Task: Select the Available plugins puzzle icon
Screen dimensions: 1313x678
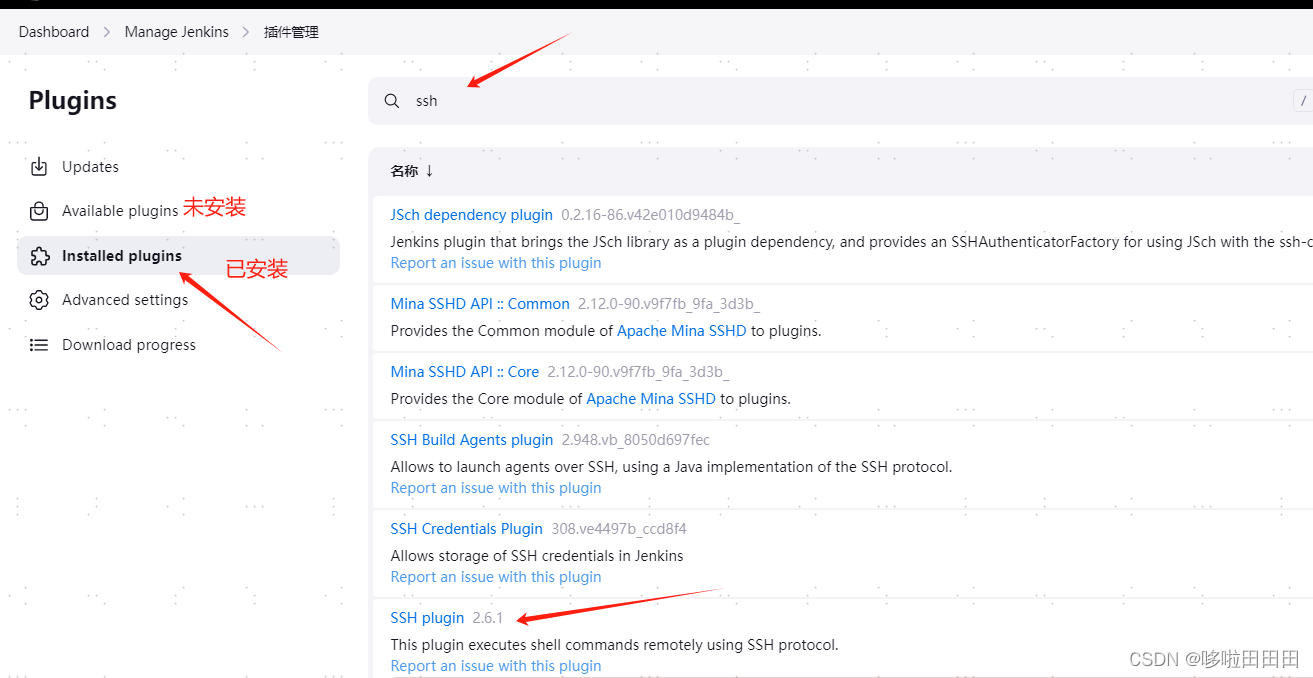Action: click(38, 211)
